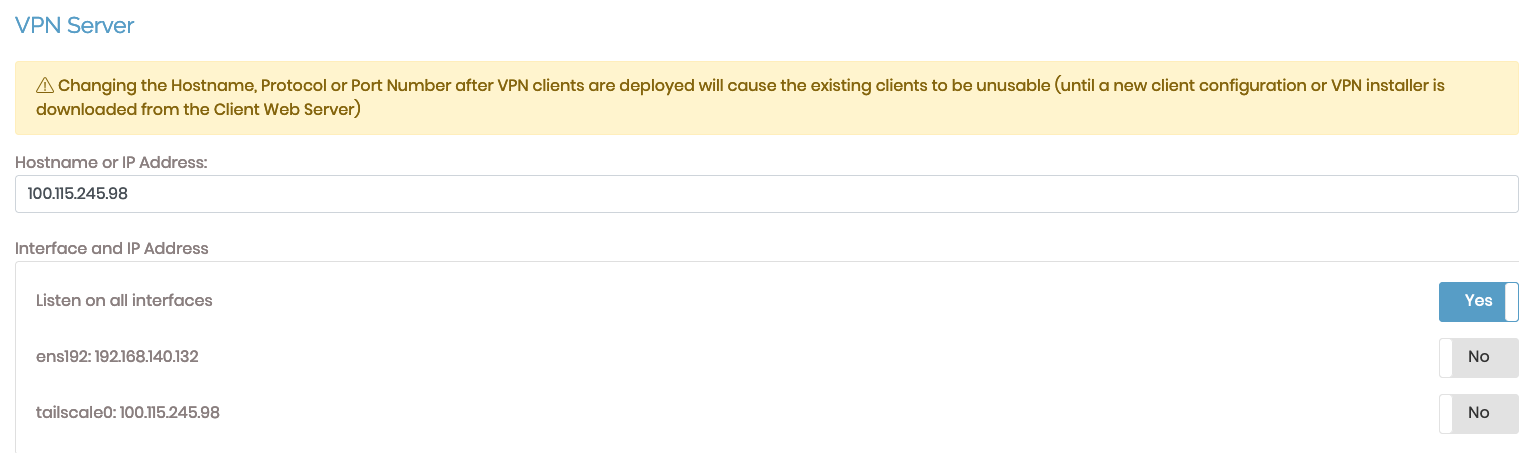Click the white knob of tailscale0 toggle
The image size is (1534, 453).
coord(1446,413)
